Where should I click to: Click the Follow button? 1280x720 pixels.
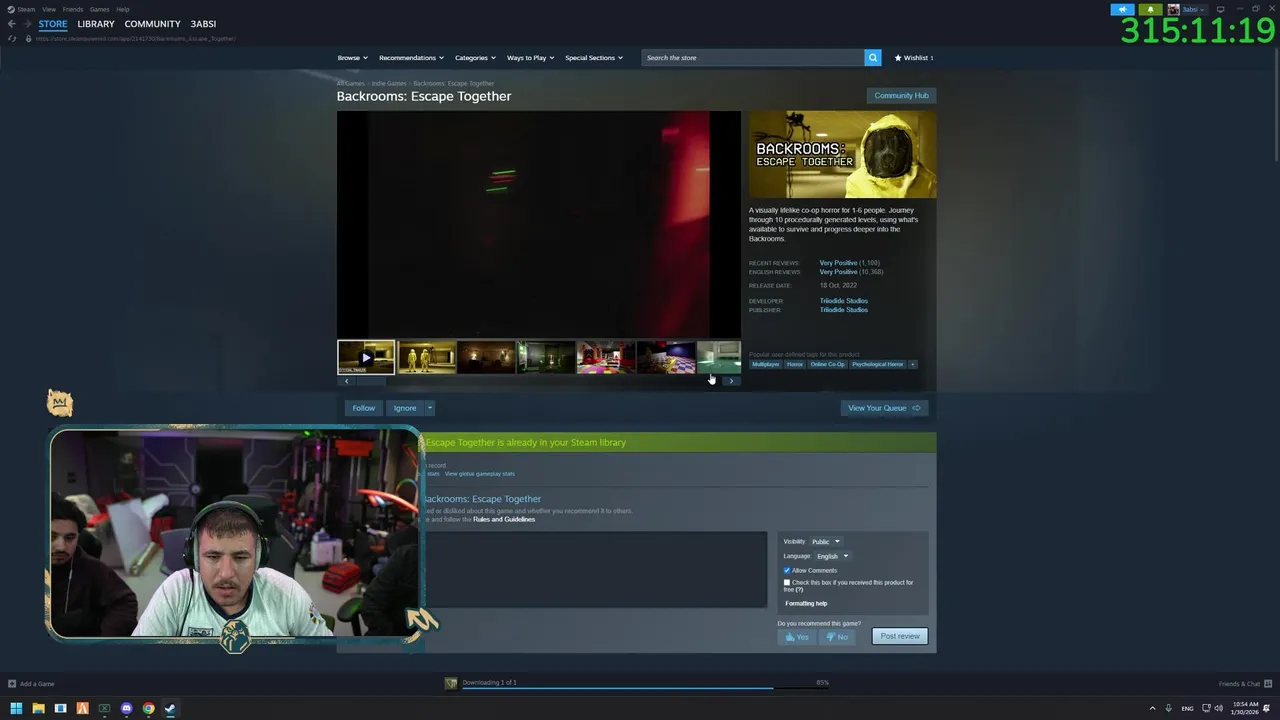(363, 408)
